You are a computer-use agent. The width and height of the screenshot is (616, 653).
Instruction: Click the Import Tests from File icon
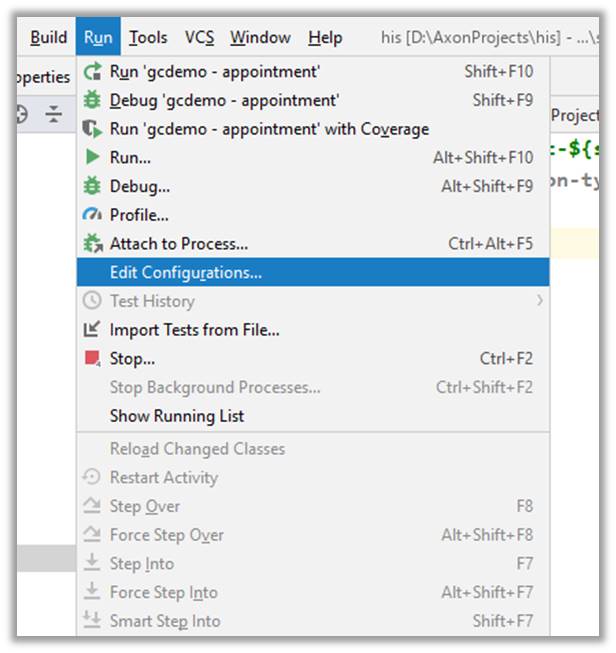coord(92,329)
